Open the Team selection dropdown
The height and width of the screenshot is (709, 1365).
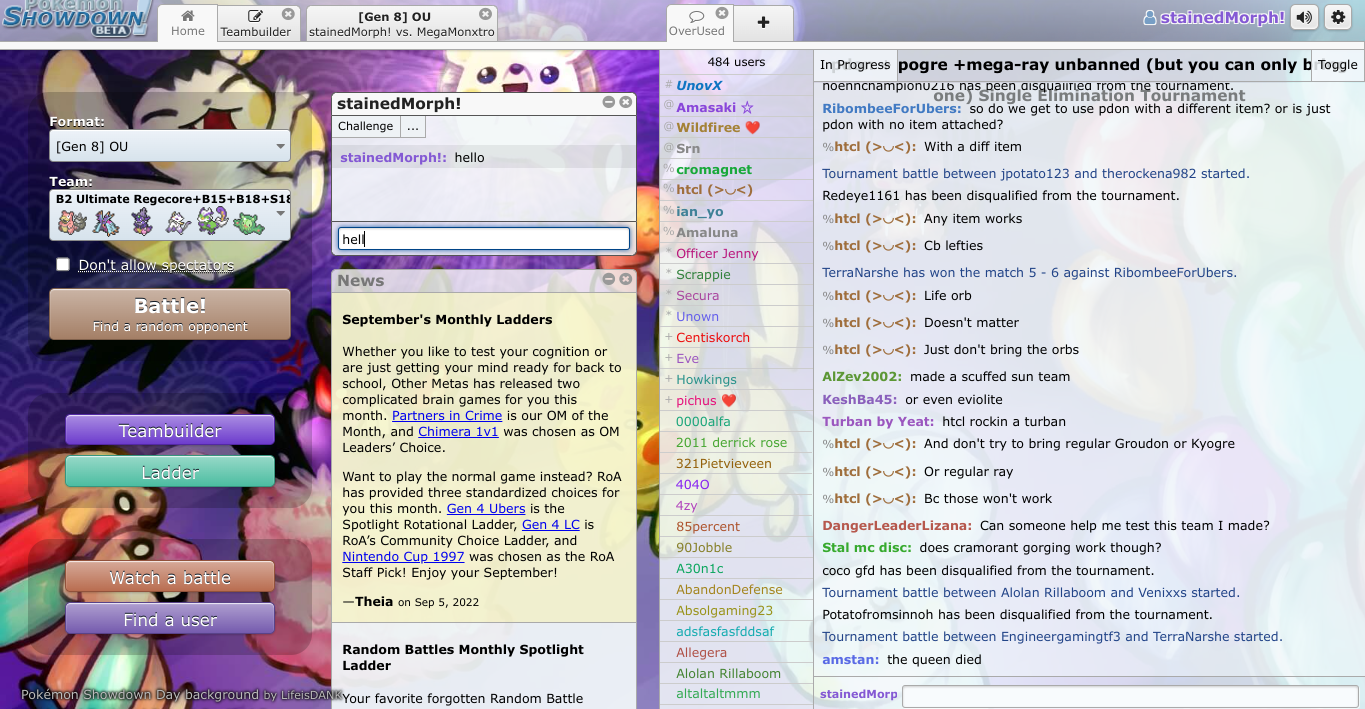click(x=170, y=215)
